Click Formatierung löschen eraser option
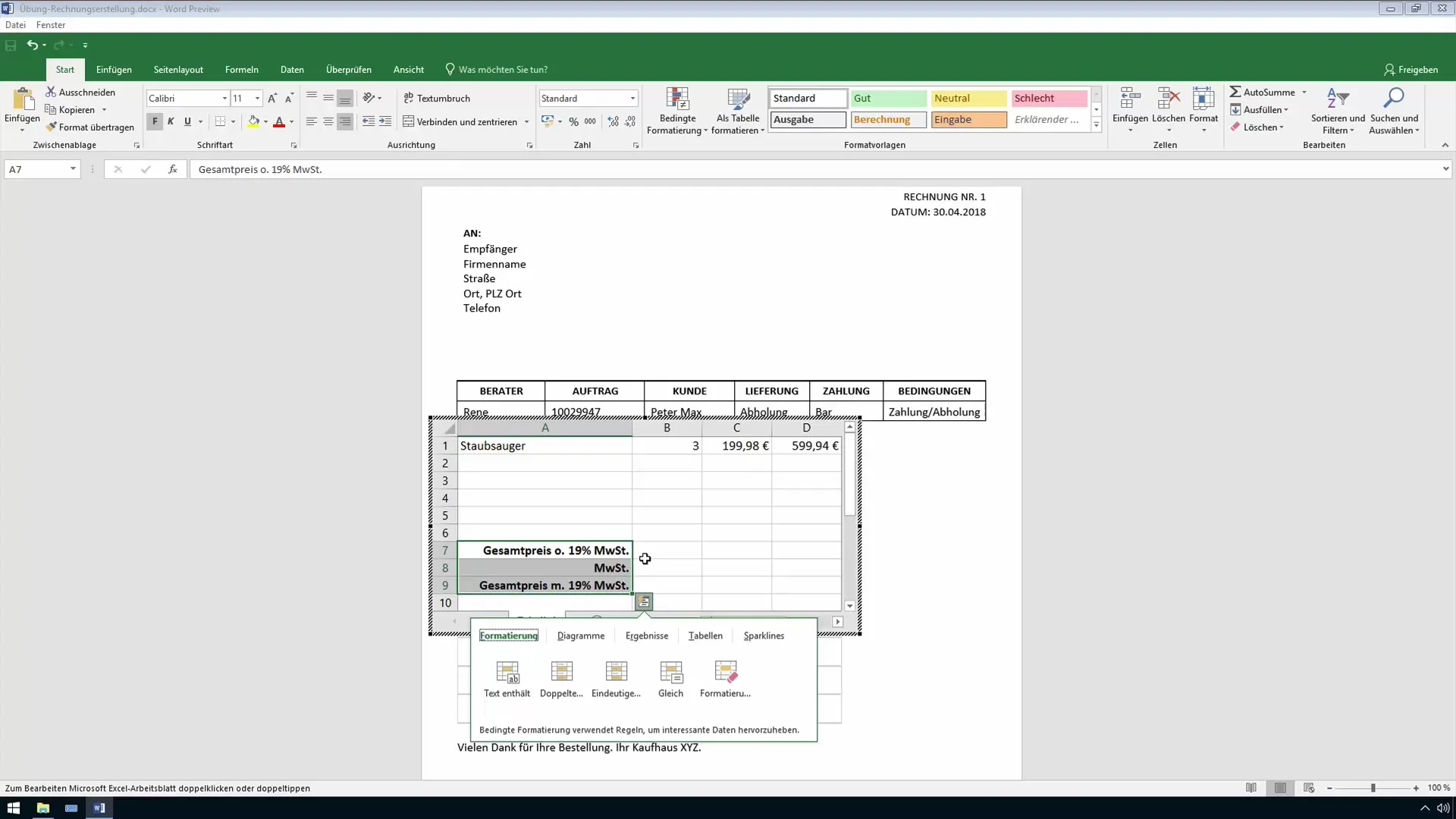Viewport: 1456px width, 819px height. [x=726, y=679]
